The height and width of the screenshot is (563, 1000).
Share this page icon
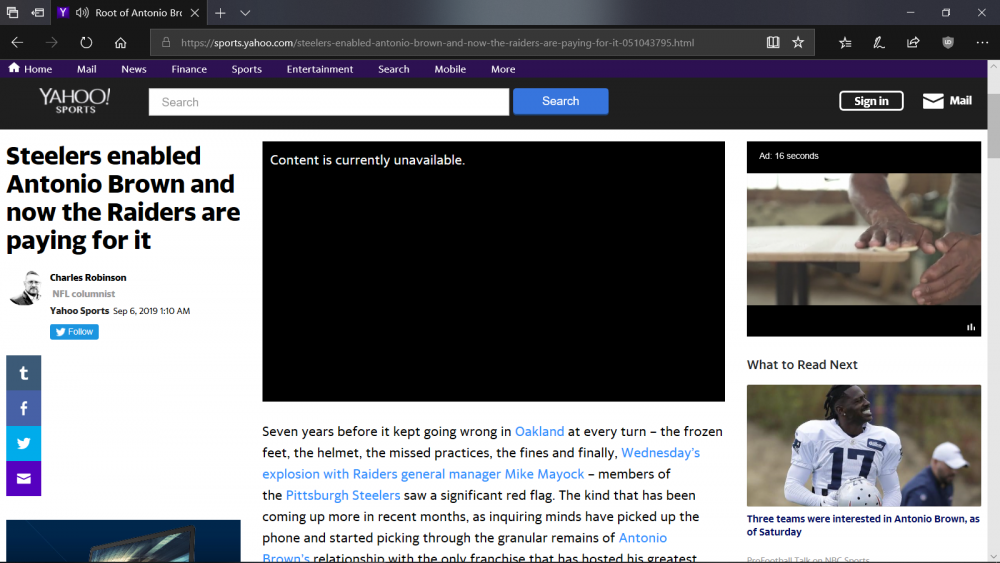pyautogui.click(x=913, y=43)
